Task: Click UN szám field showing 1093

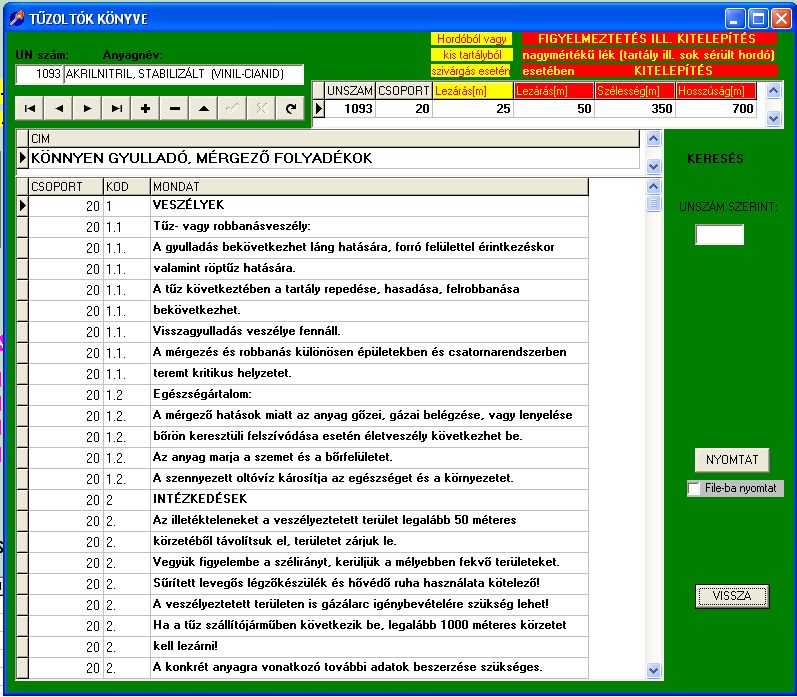Action: (40, 74)
